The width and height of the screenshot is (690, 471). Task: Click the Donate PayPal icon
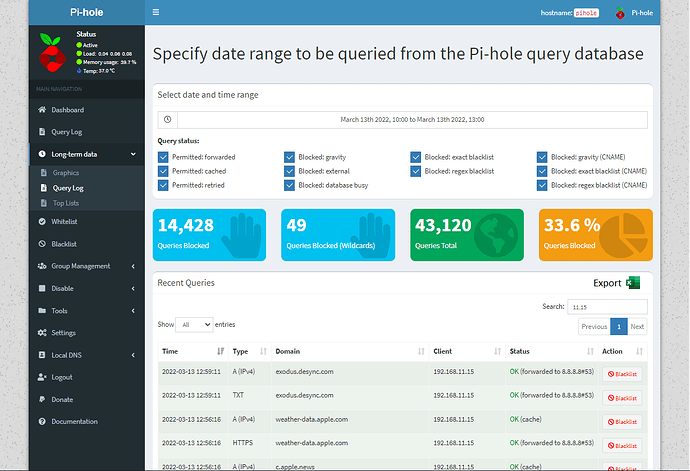(42, 399)
